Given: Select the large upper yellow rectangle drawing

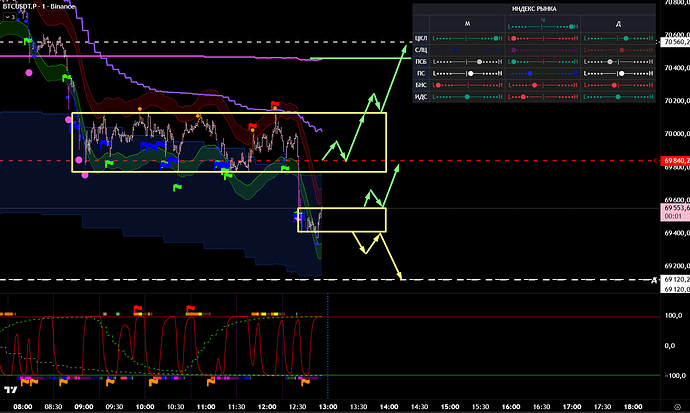Looking at the screenshot, I should [x=228, y=114].
